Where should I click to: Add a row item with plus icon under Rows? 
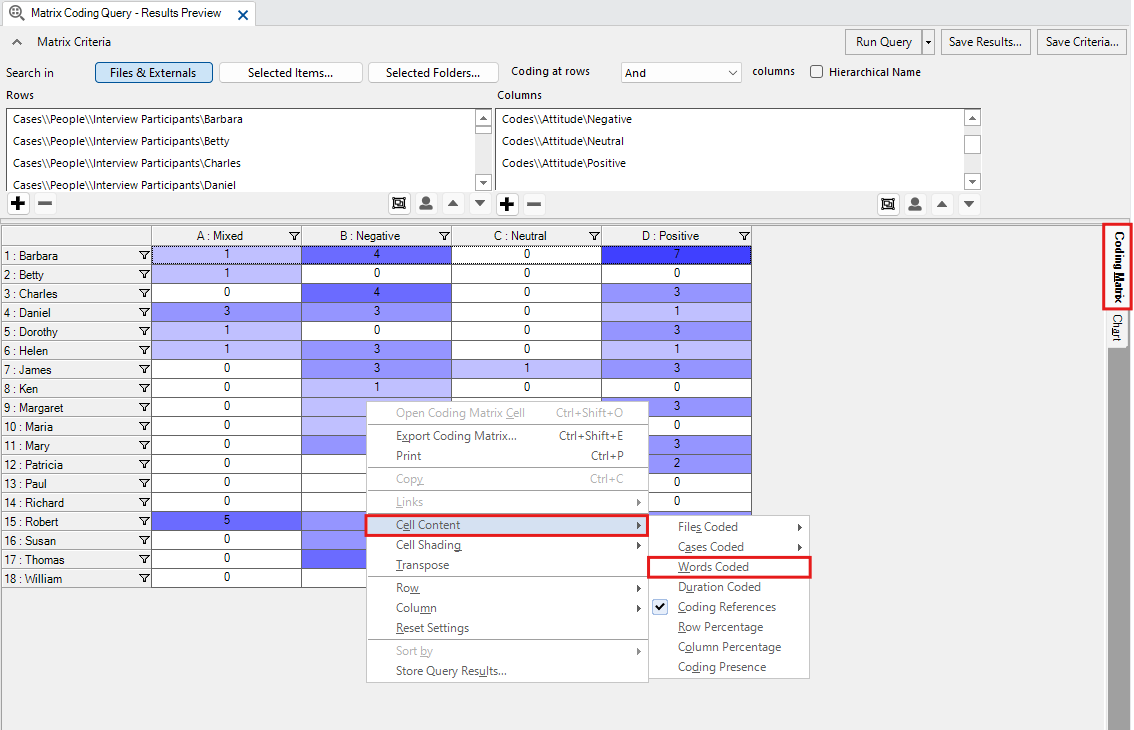tap(18, 203)
